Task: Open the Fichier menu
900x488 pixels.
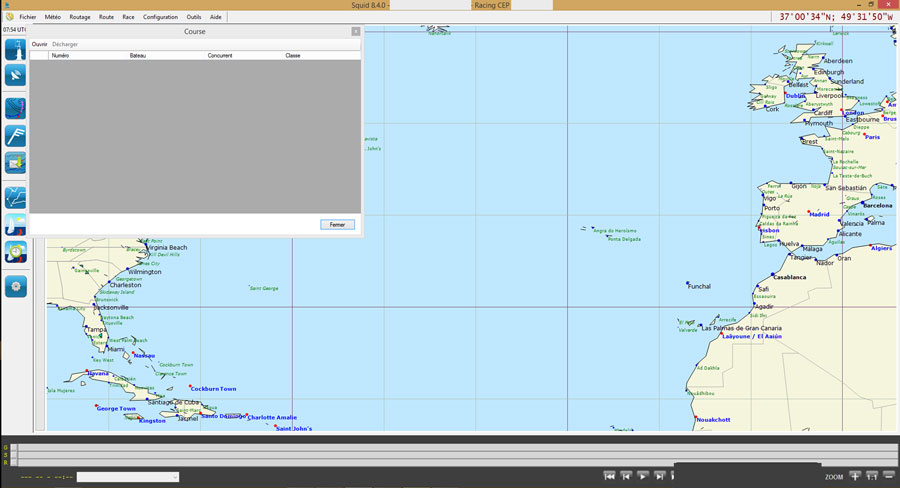Action: 27,17
